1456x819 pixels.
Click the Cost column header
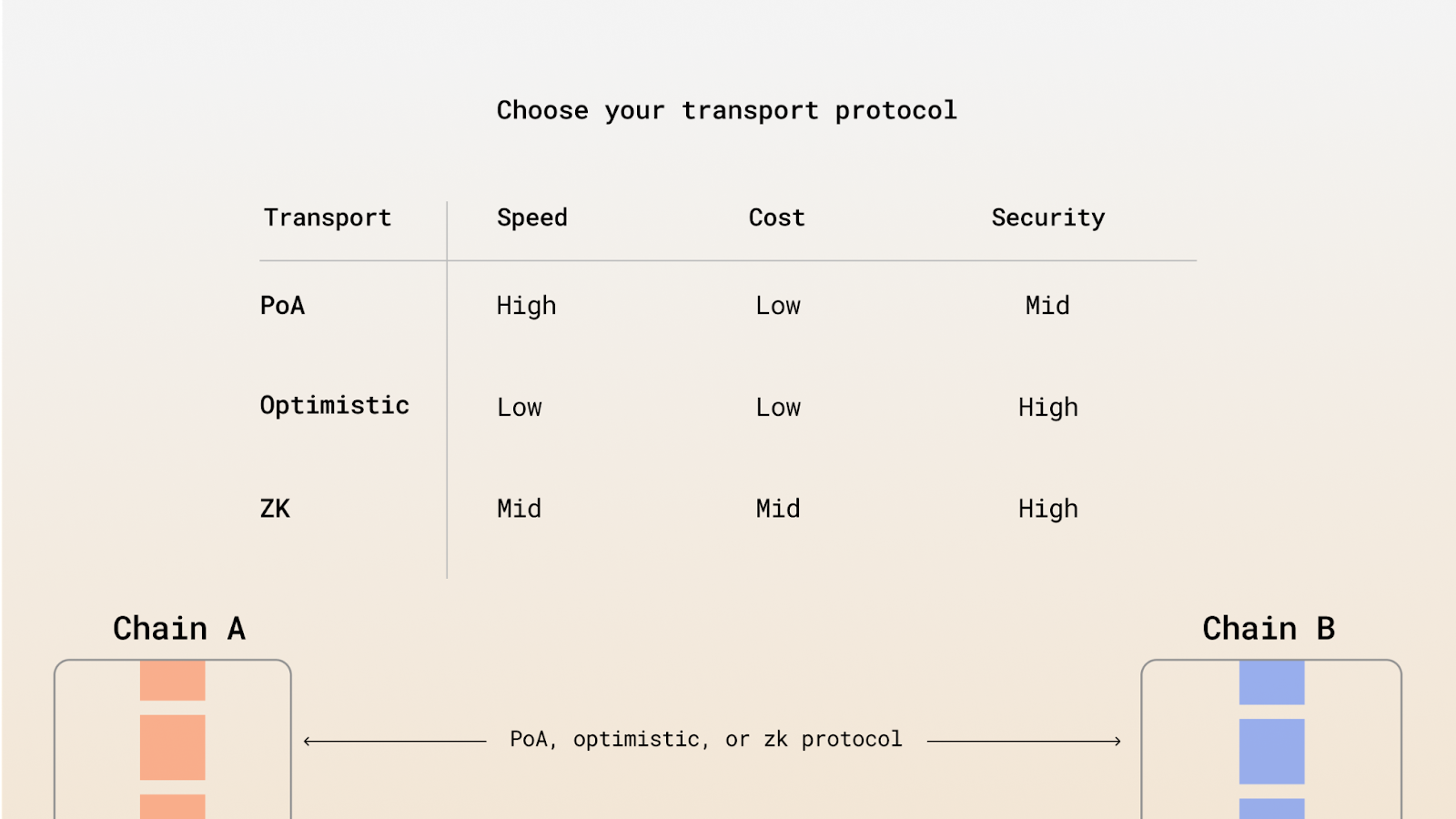776,217
